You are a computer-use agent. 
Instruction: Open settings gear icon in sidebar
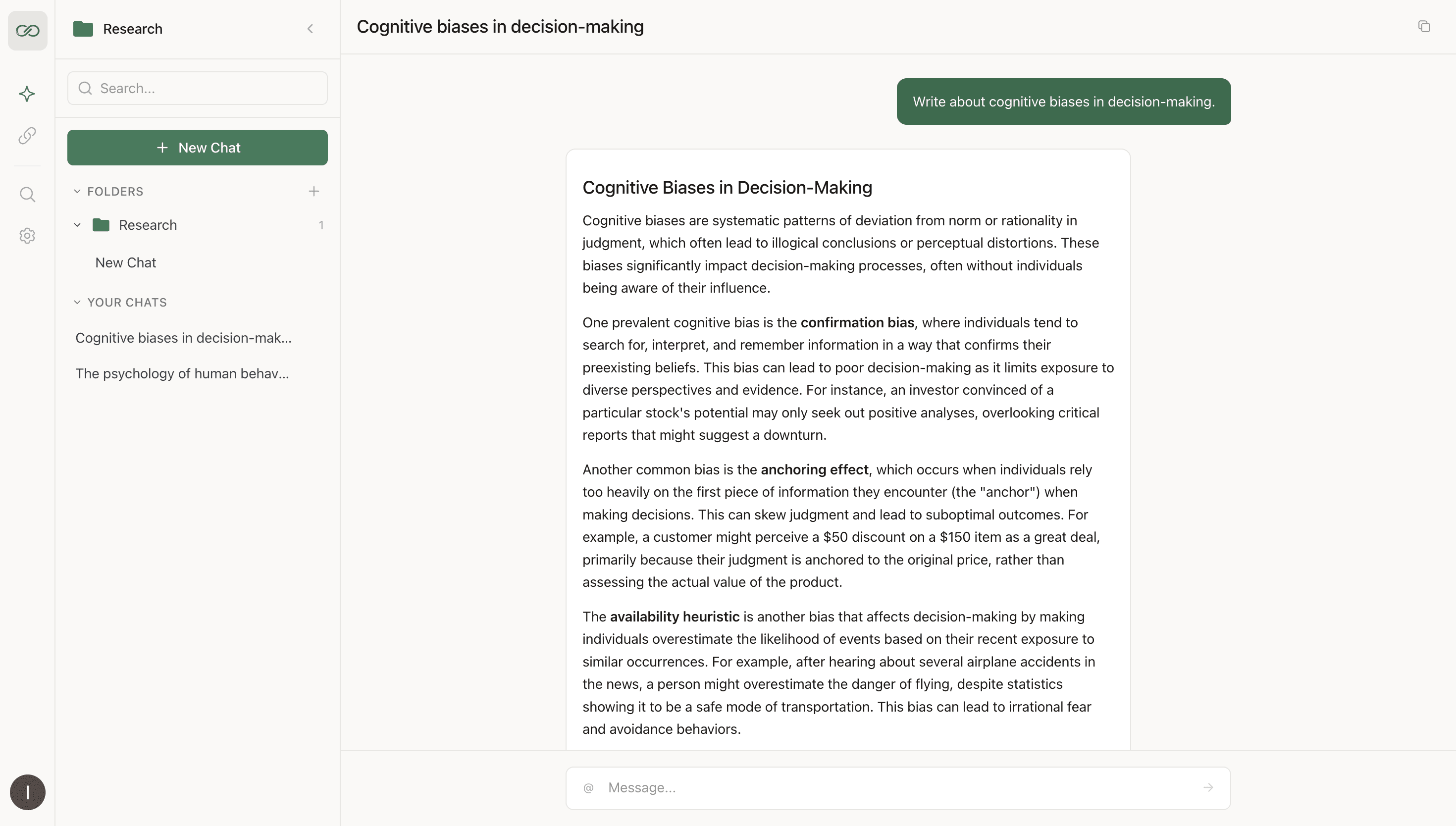click(x=27, y=235)
